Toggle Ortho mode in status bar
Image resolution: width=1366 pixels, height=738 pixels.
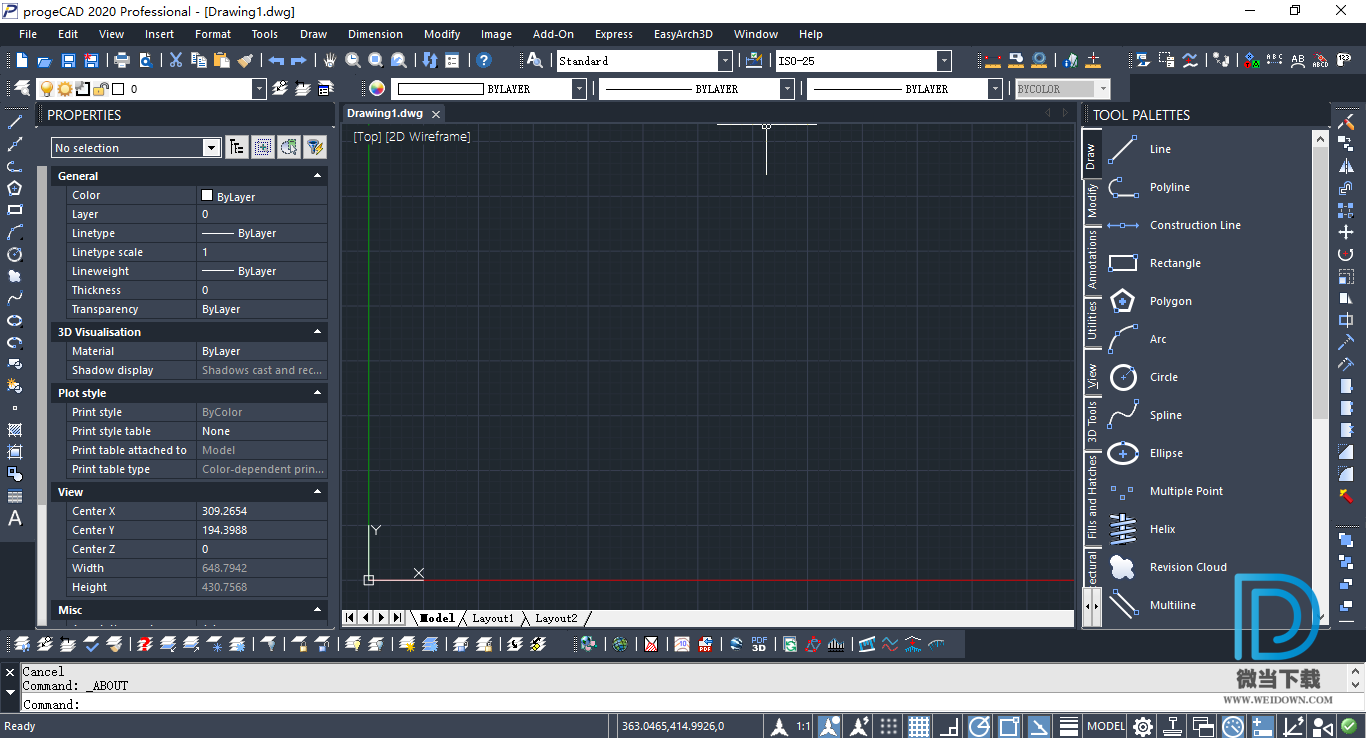[949, 726]
